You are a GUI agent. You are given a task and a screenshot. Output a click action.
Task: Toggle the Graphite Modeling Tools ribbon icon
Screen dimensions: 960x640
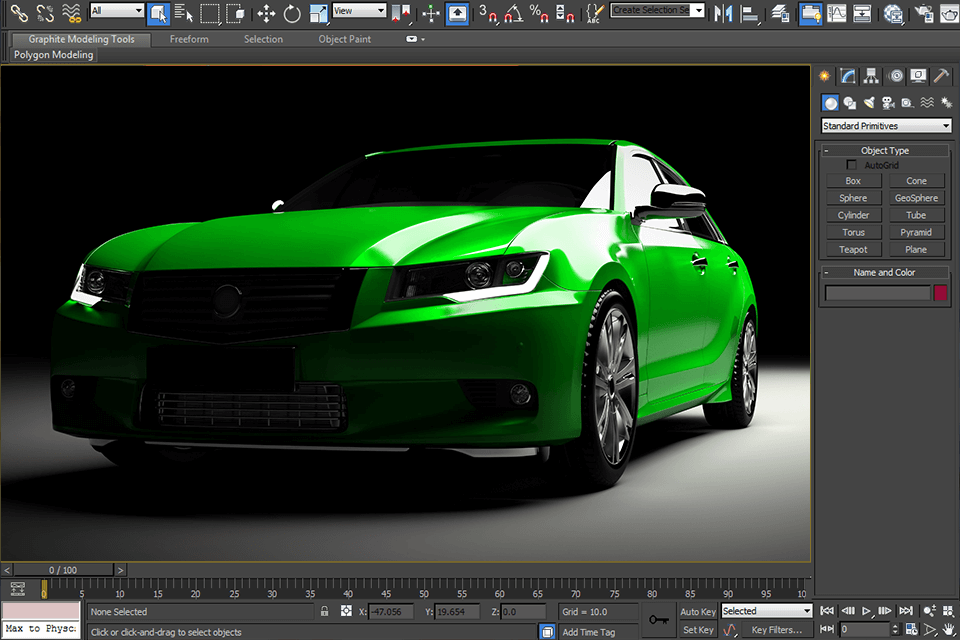(x=810, y=13)
